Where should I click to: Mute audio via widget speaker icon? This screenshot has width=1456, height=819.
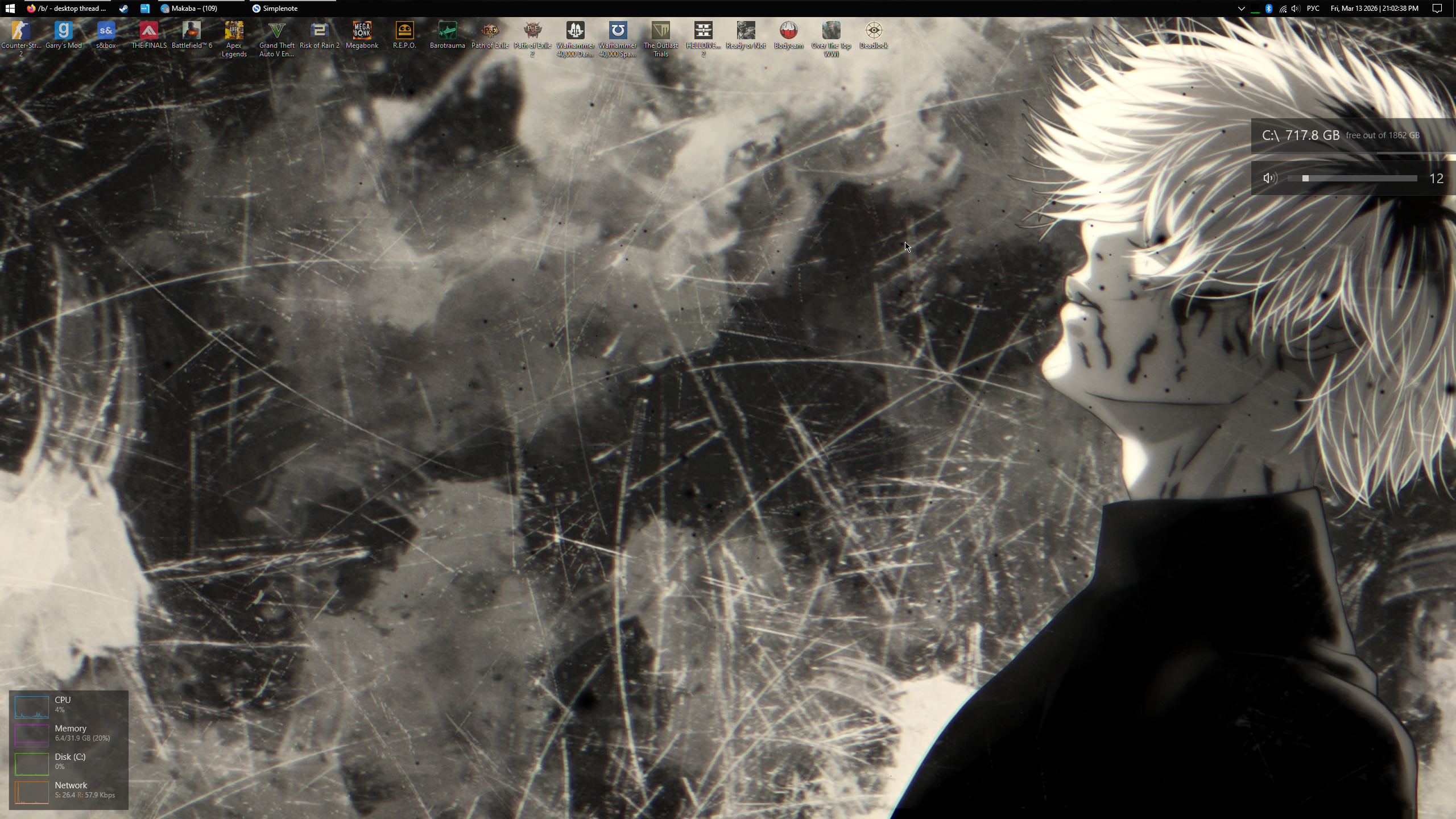1269,179
